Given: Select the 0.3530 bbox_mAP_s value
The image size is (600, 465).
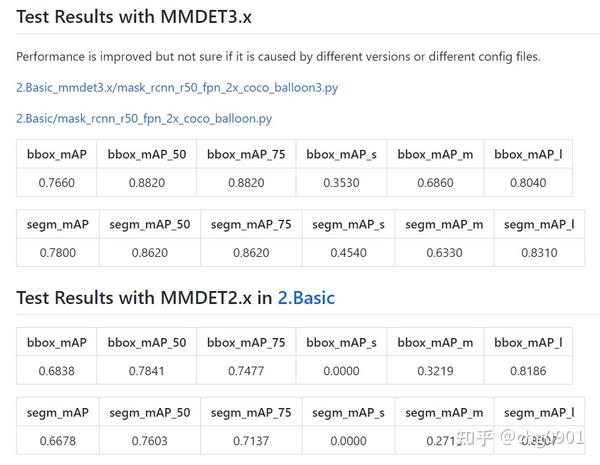Looking at the screenshot, I should (341, 183).
